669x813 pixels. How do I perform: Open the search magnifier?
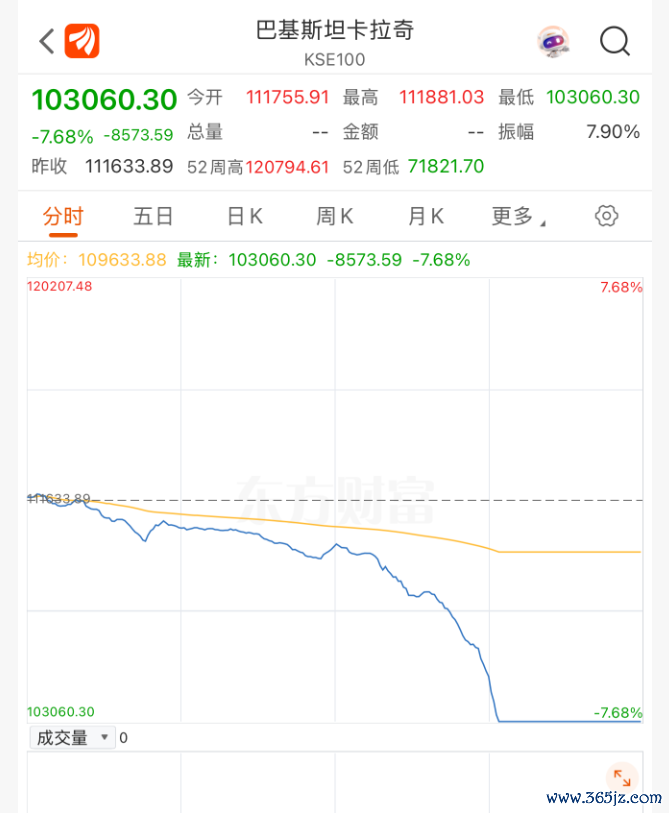615,42
